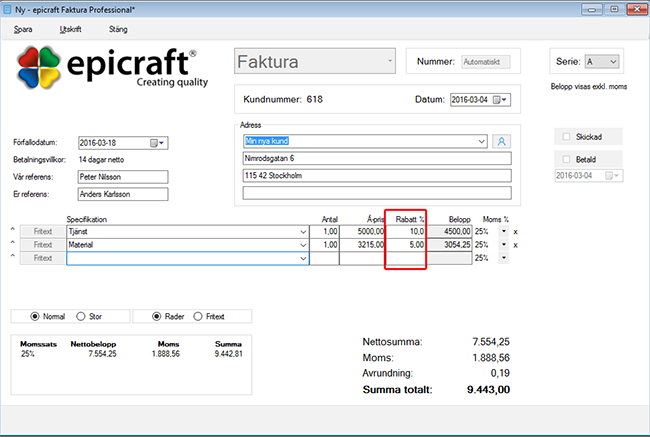Select the Normal radio button

point(35,316)
